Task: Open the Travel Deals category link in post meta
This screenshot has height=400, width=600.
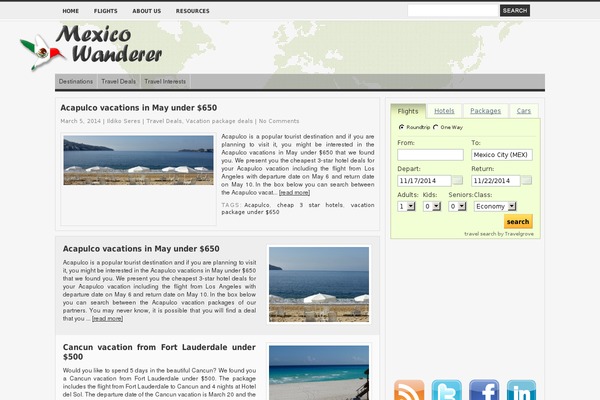Action: pos(164,121)
